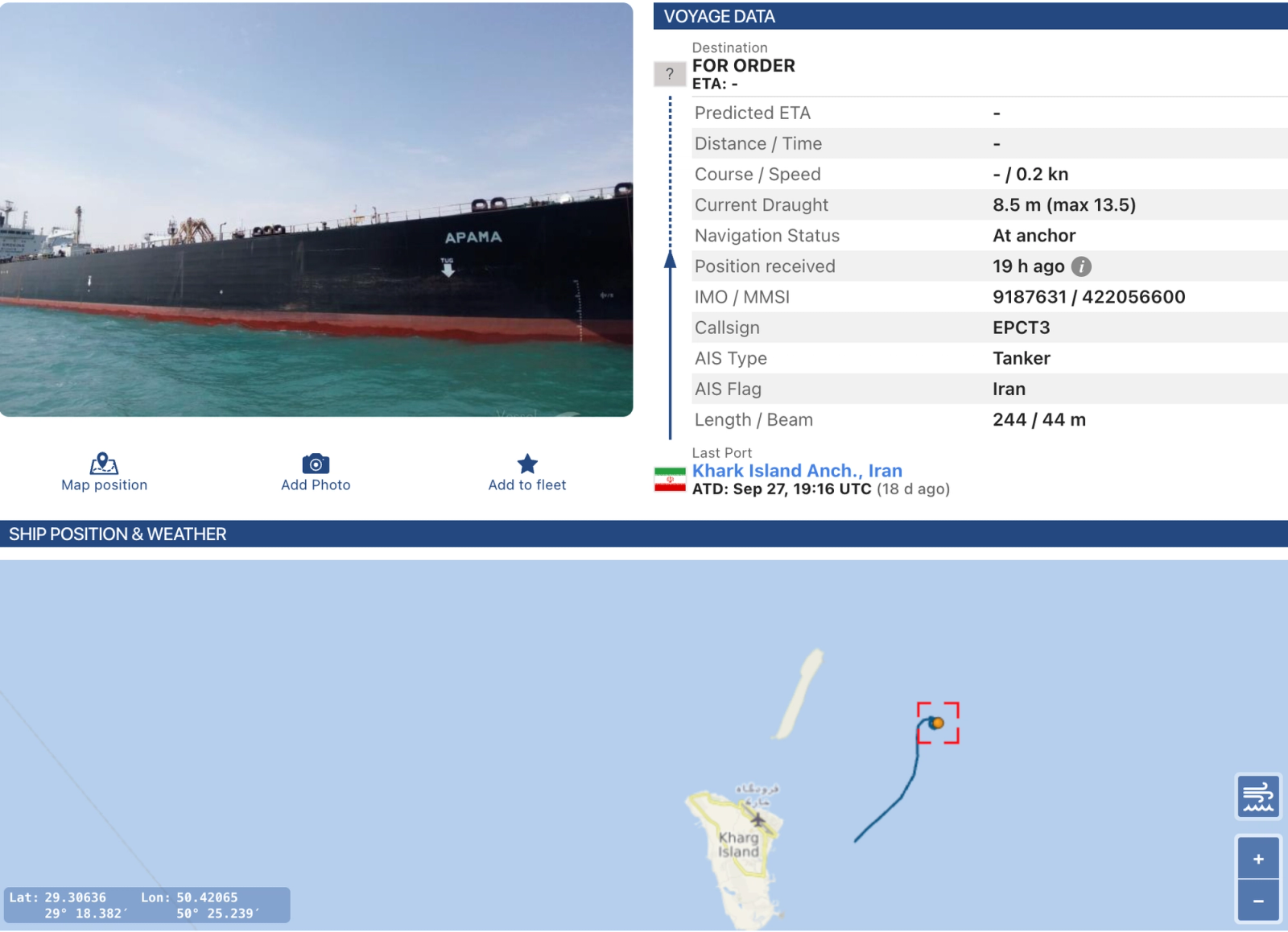Click the voyage progress arrow marker
The height and width of the screenshot is (932, 1288).
tap(670, 259)
